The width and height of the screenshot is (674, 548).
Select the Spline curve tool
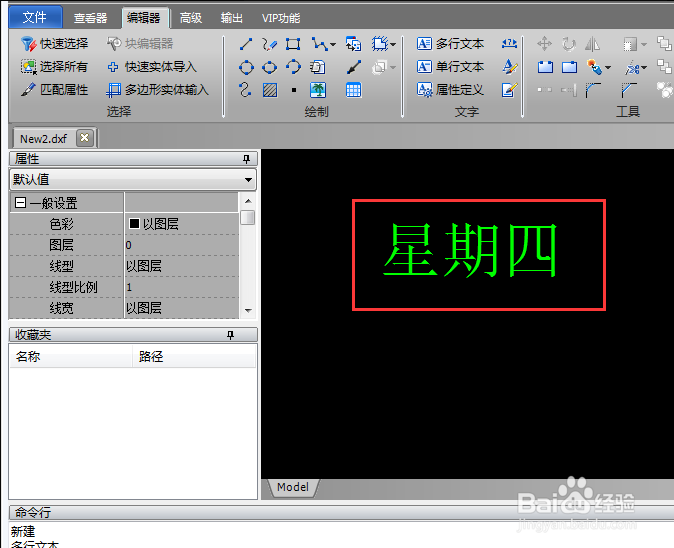pyautogui.click(x=245, y=90)
